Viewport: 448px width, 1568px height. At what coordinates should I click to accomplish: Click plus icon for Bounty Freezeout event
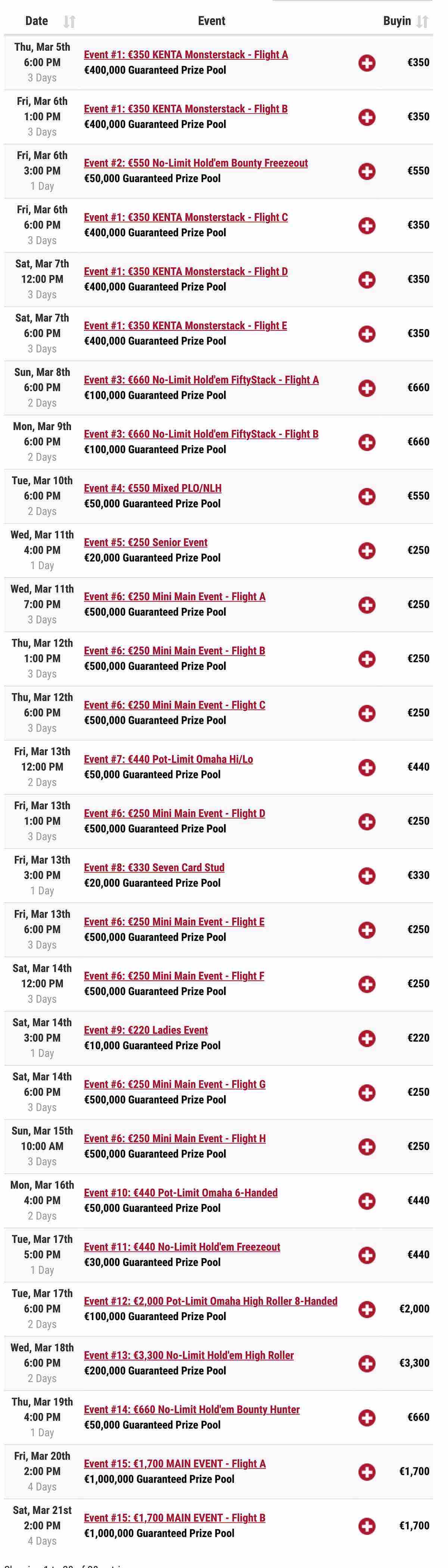click(x=367, y=171)
